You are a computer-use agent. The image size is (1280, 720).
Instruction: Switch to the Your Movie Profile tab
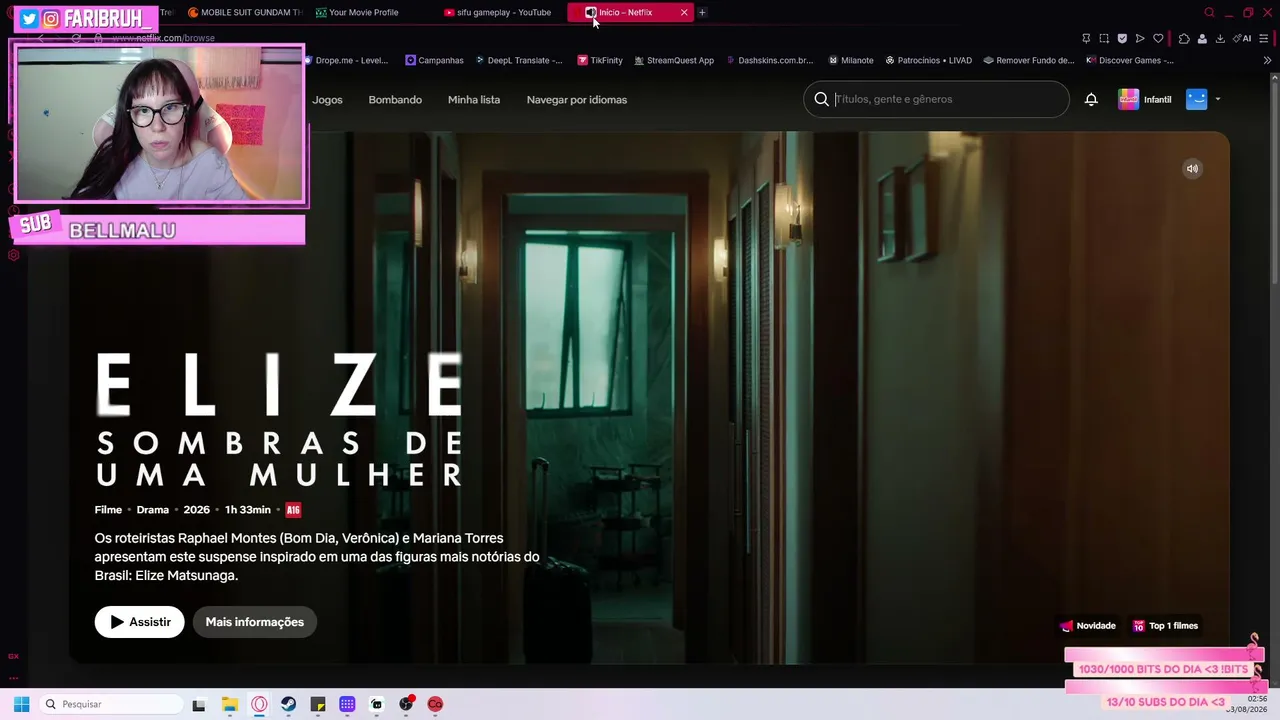(x=357, y=12)
